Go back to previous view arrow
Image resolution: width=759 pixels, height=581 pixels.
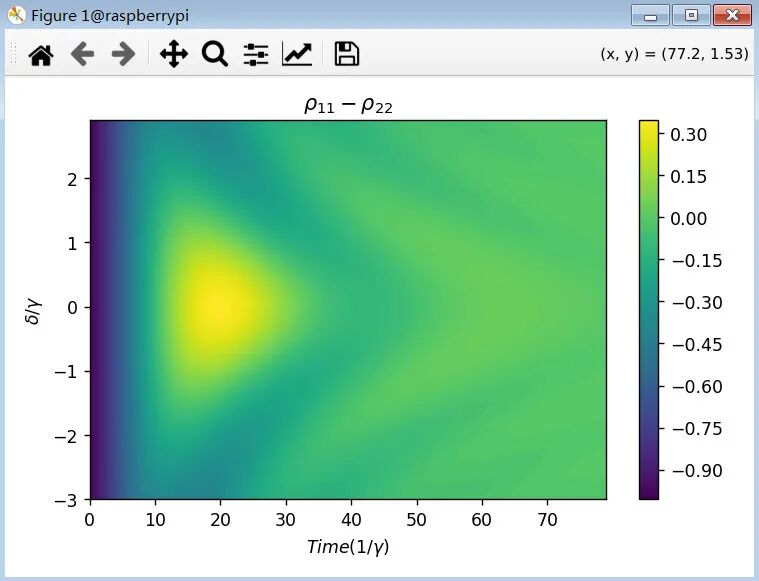click(82, 54)
